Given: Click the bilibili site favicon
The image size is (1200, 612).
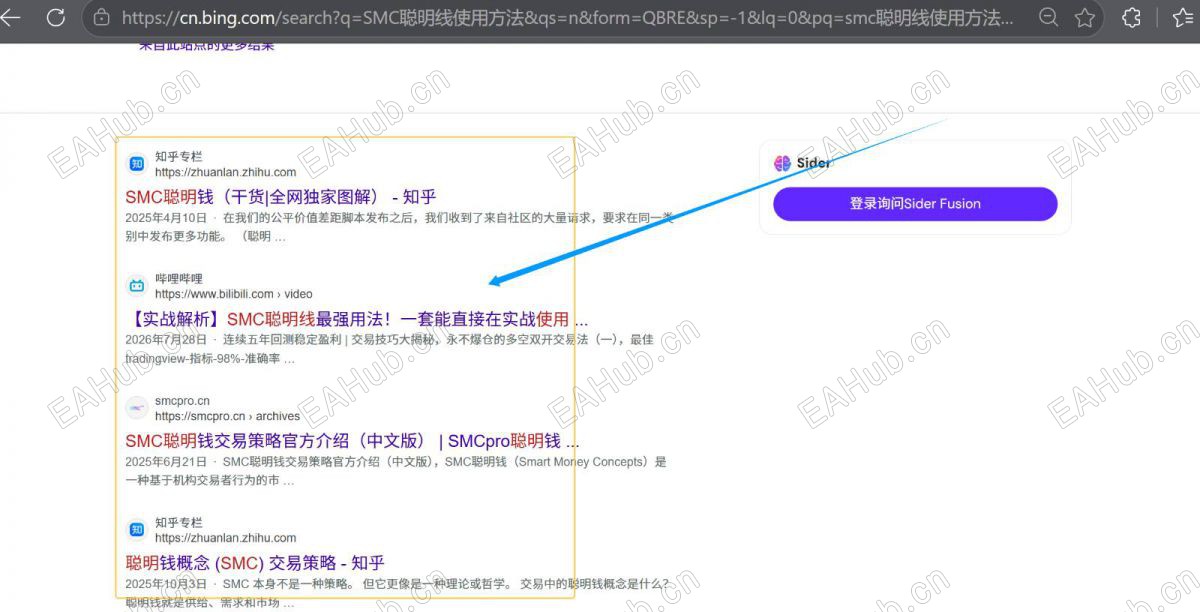Looking at the screenshot, I should (x=137, y=286).
